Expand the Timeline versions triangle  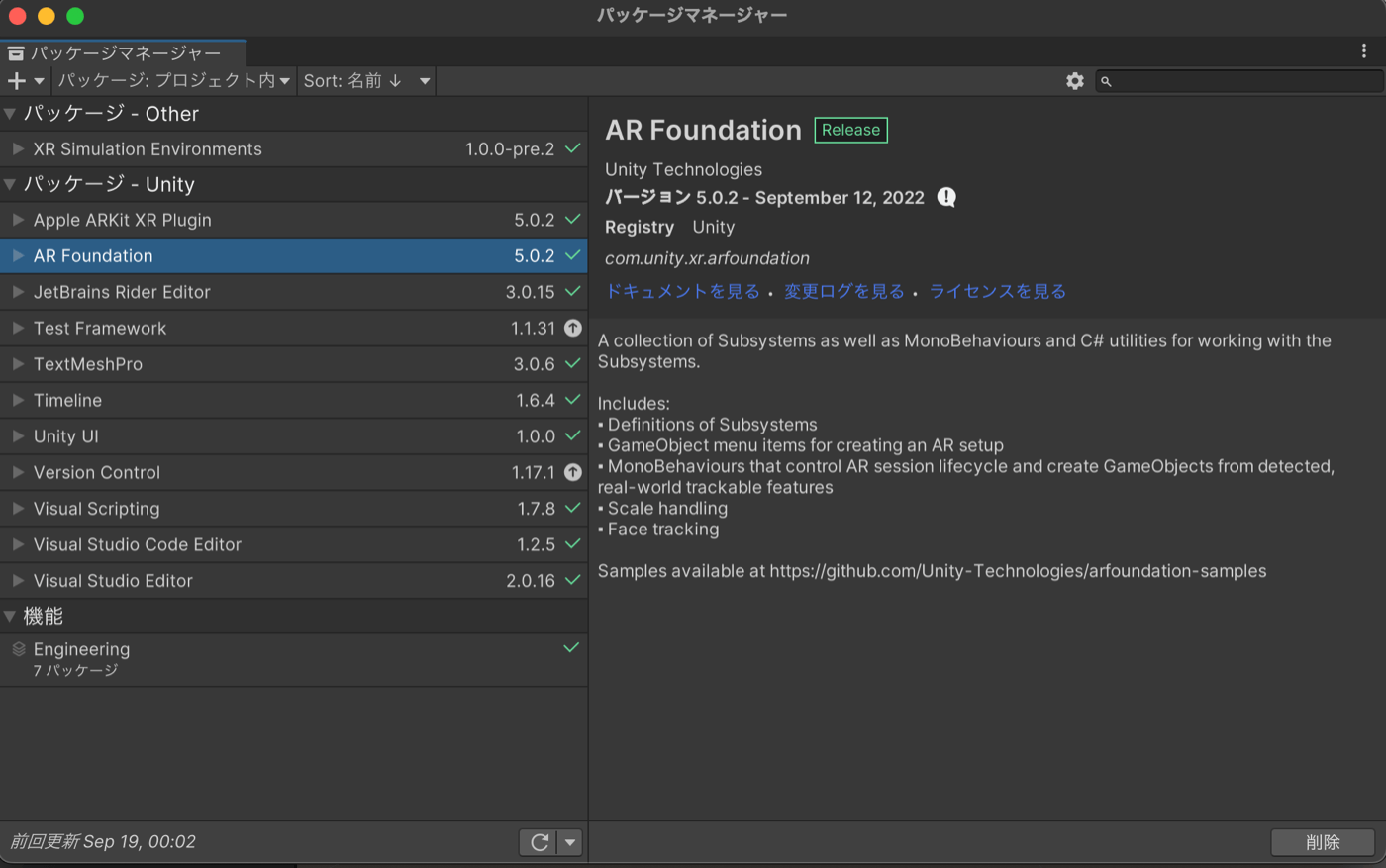click(18, 400)
